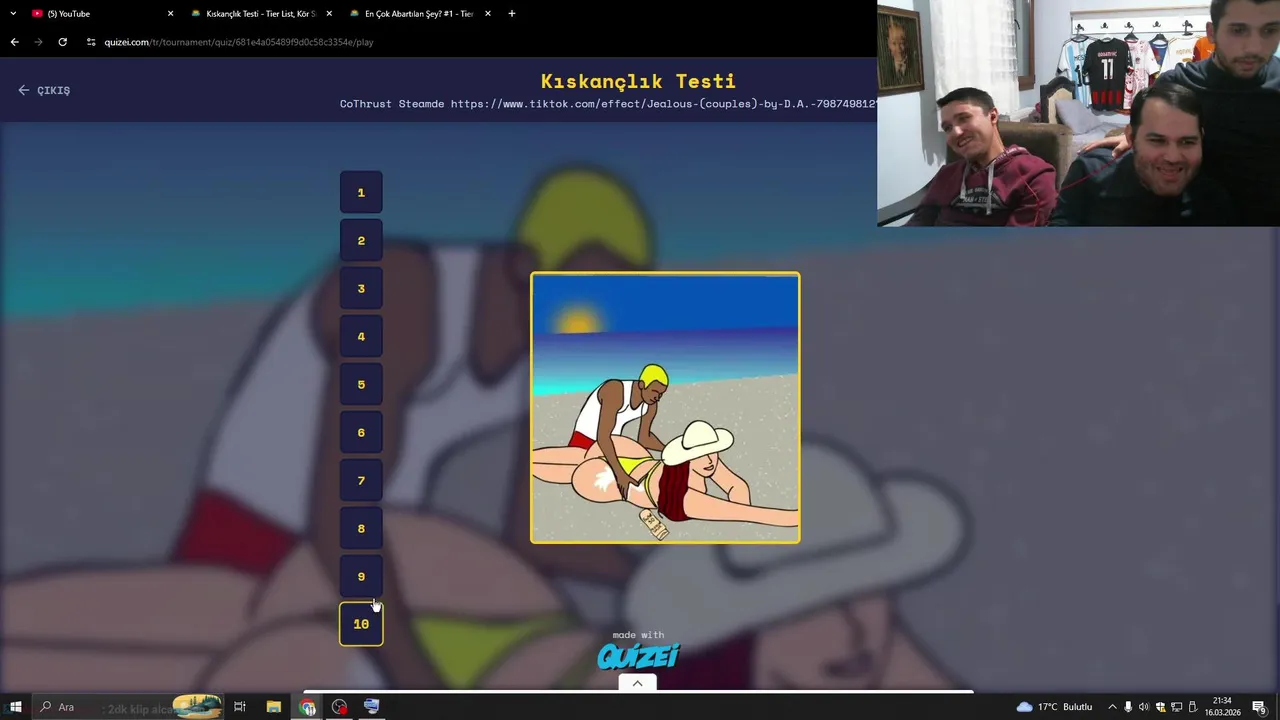Click the TikTok effect link in subtitle
The height and width of the screenshot is (720, 1280).
click(664, 104)
